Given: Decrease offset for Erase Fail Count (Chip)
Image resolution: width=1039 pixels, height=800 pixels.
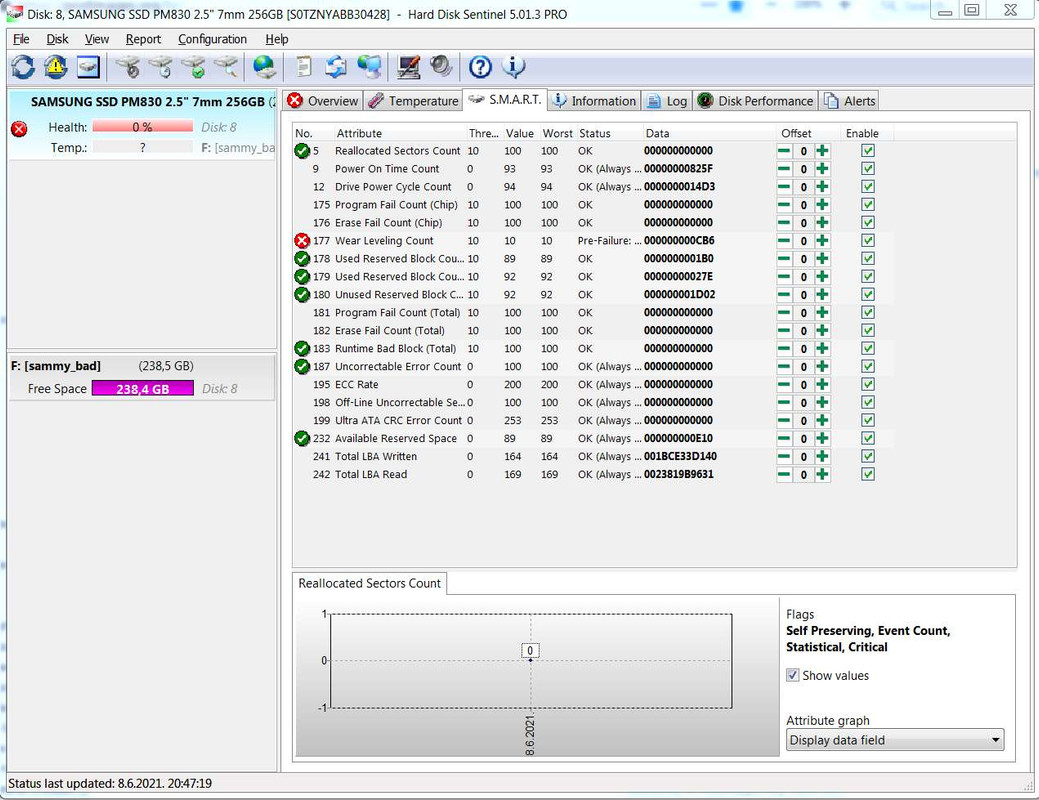Looking at the screenshot, I should coord(784,223).
